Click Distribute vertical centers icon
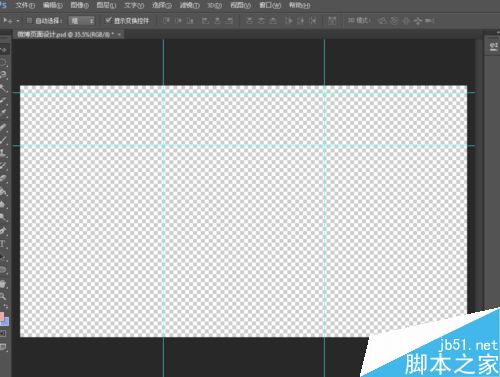Image resolution: width=500 pixels, height=377 pixels. point(261,21)
